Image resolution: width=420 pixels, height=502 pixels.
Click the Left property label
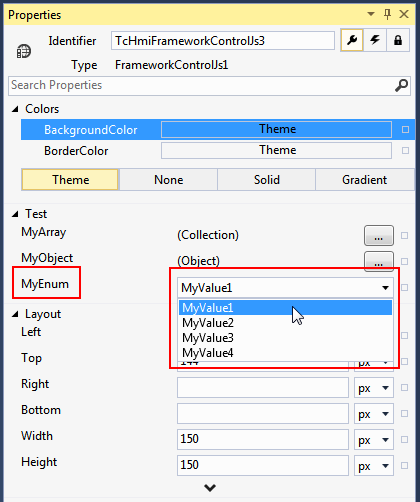point(31,332)
